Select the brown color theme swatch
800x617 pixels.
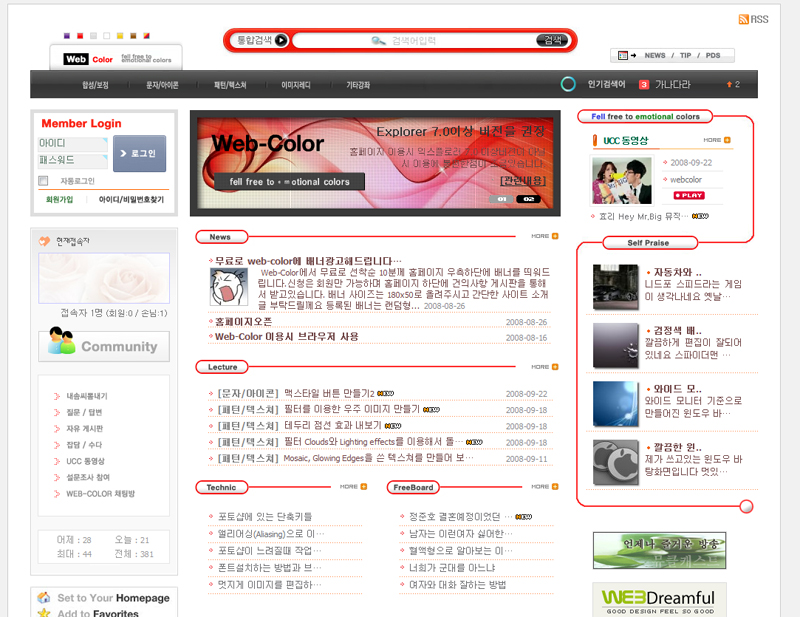133,36
